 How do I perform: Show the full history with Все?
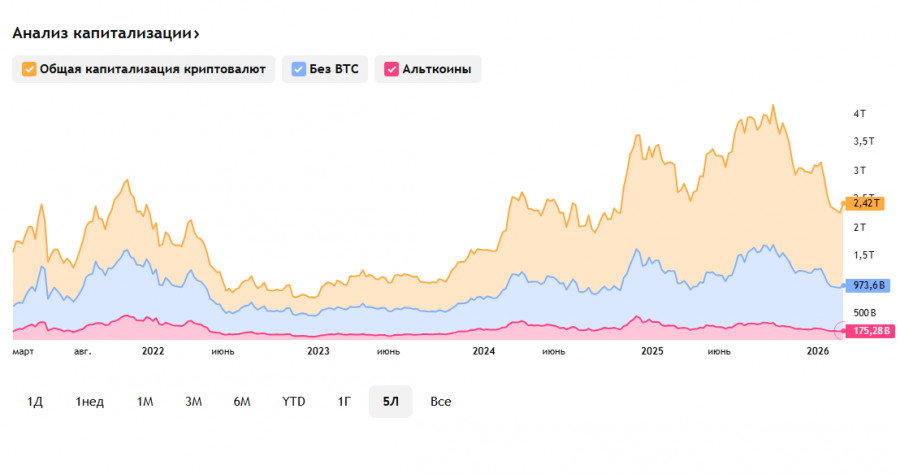[x=441, y=401]
